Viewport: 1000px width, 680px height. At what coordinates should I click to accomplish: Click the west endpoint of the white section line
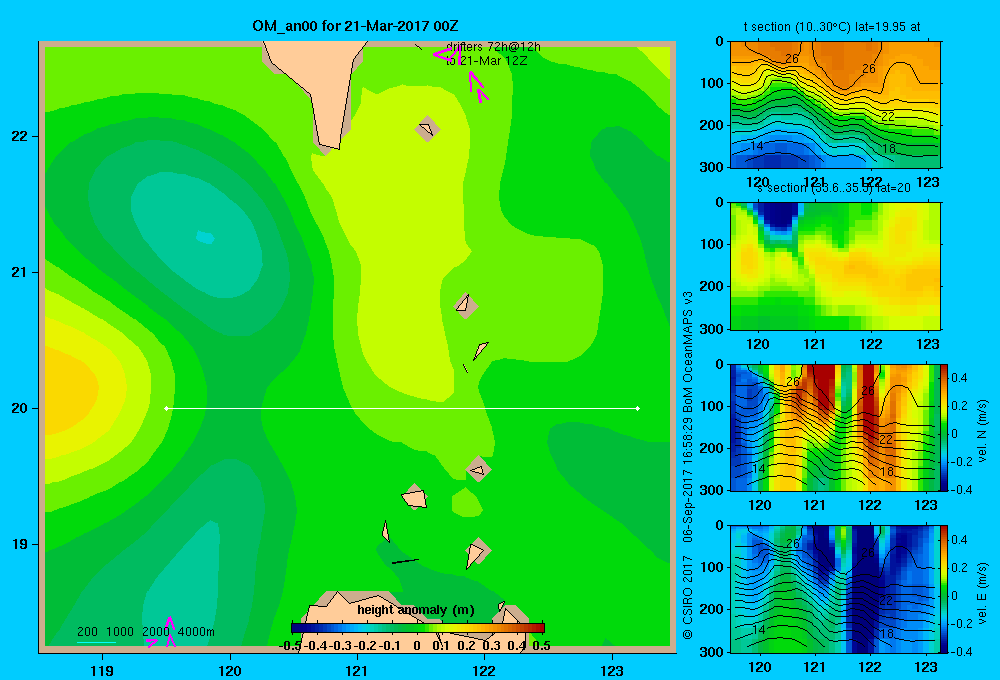point(166,408)
